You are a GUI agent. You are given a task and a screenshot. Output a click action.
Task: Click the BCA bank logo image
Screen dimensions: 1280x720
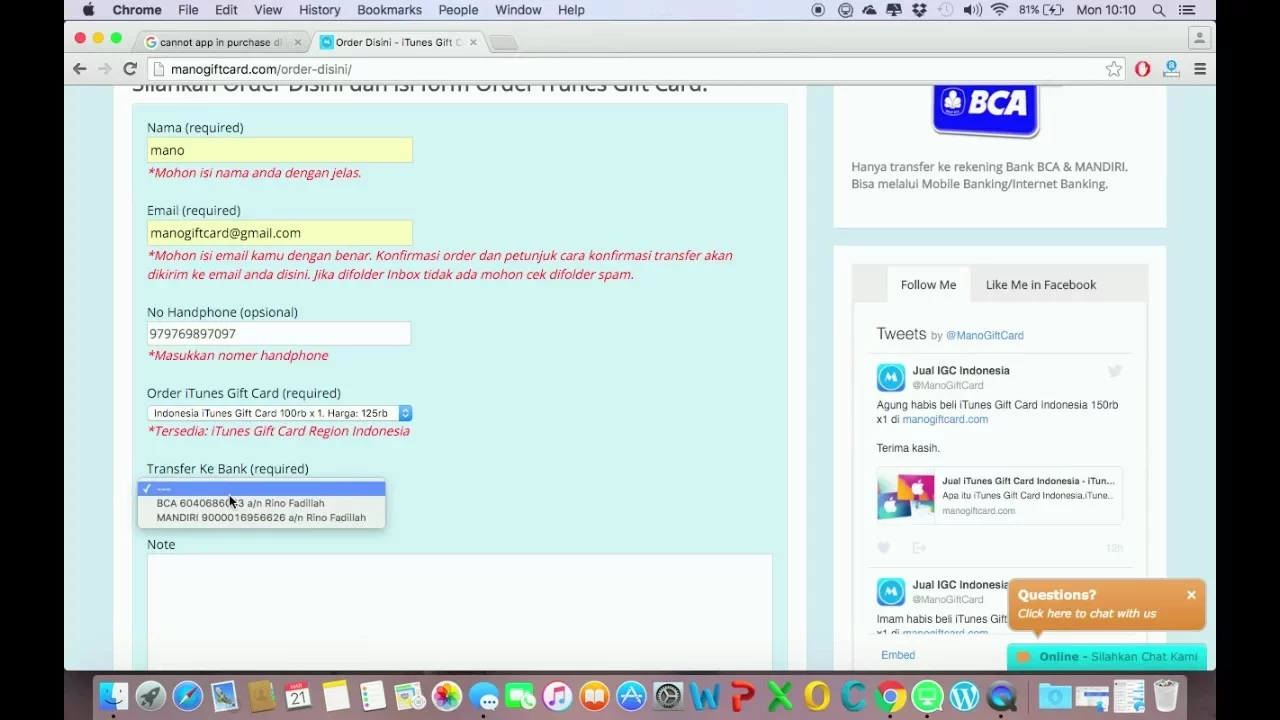click(986, 110)
